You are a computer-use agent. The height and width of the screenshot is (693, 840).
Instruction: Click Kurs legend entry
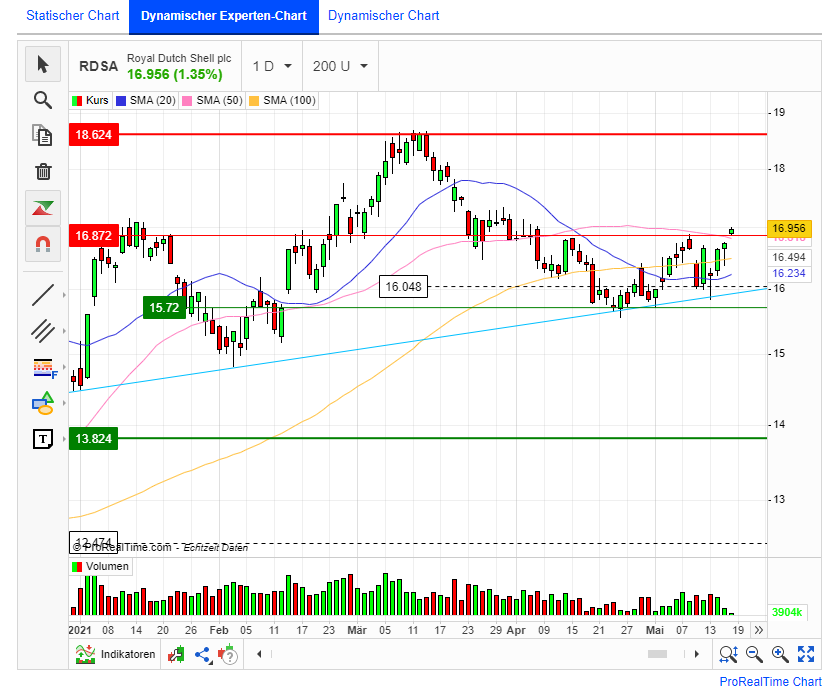[90, 100]
